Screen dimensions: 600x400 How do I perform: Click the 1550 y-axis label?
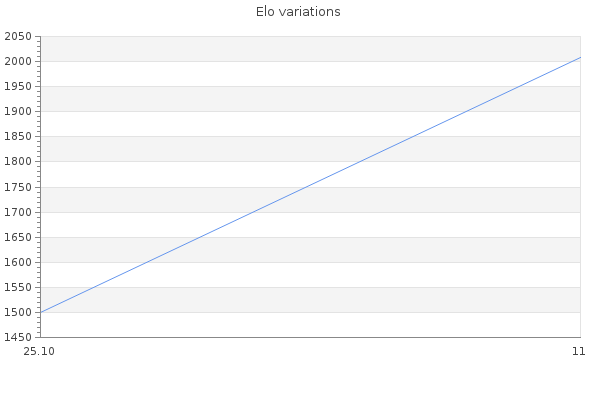(x=19, y=287)
